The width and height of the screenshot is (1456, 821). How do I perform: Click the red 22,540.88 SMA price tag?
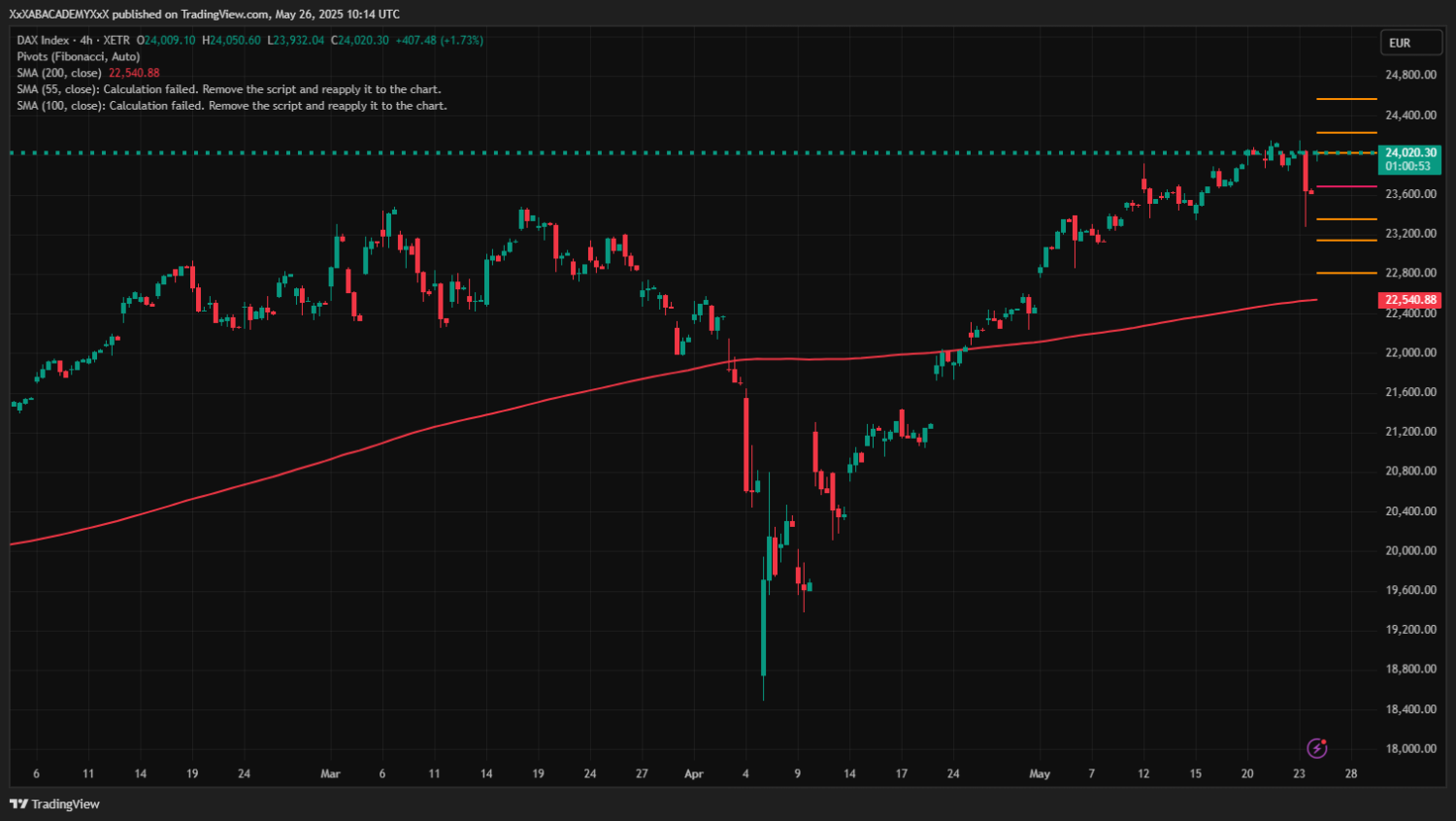1409,300
